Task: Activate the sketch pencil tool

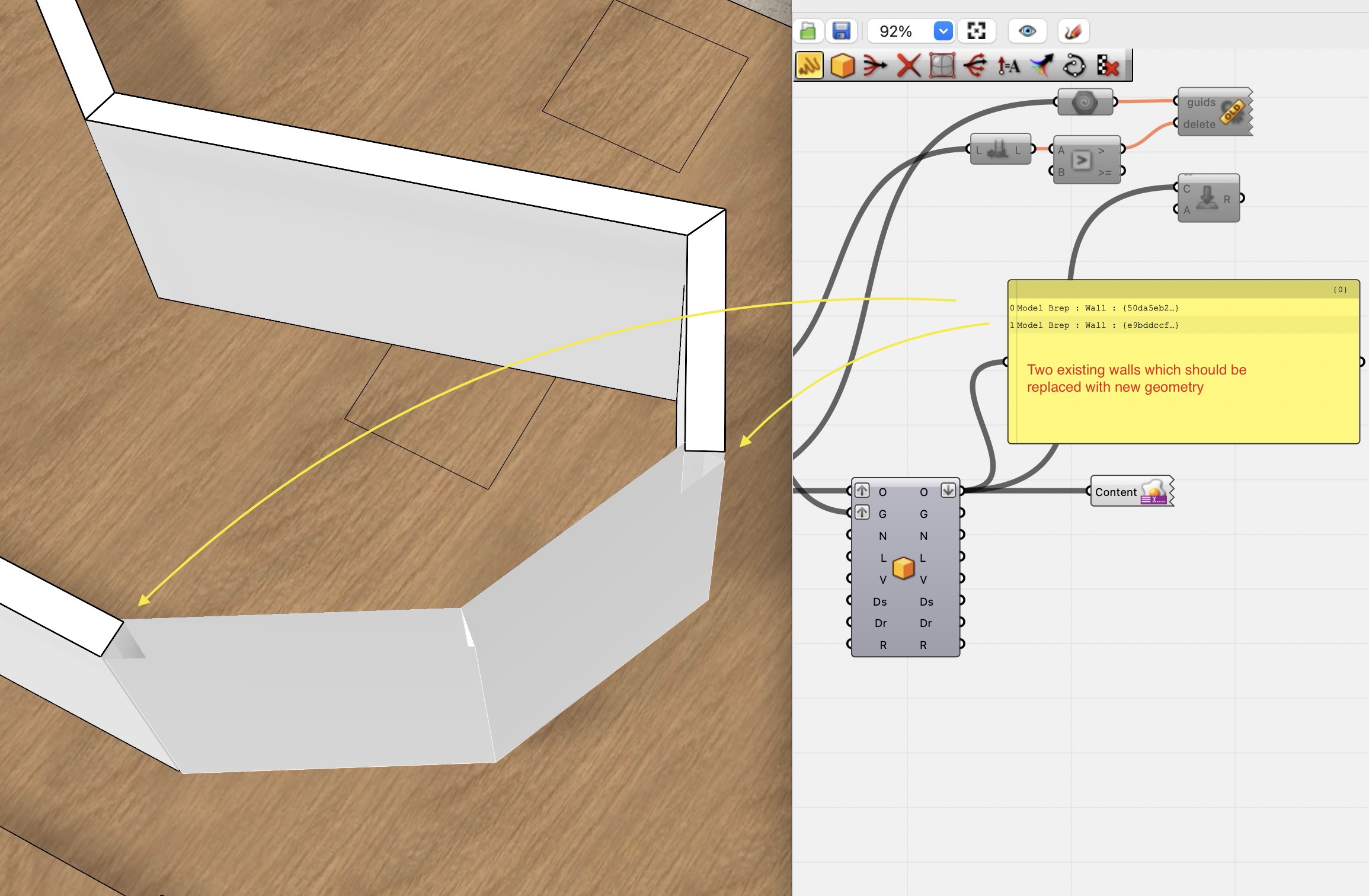Action: [1073, 31]
